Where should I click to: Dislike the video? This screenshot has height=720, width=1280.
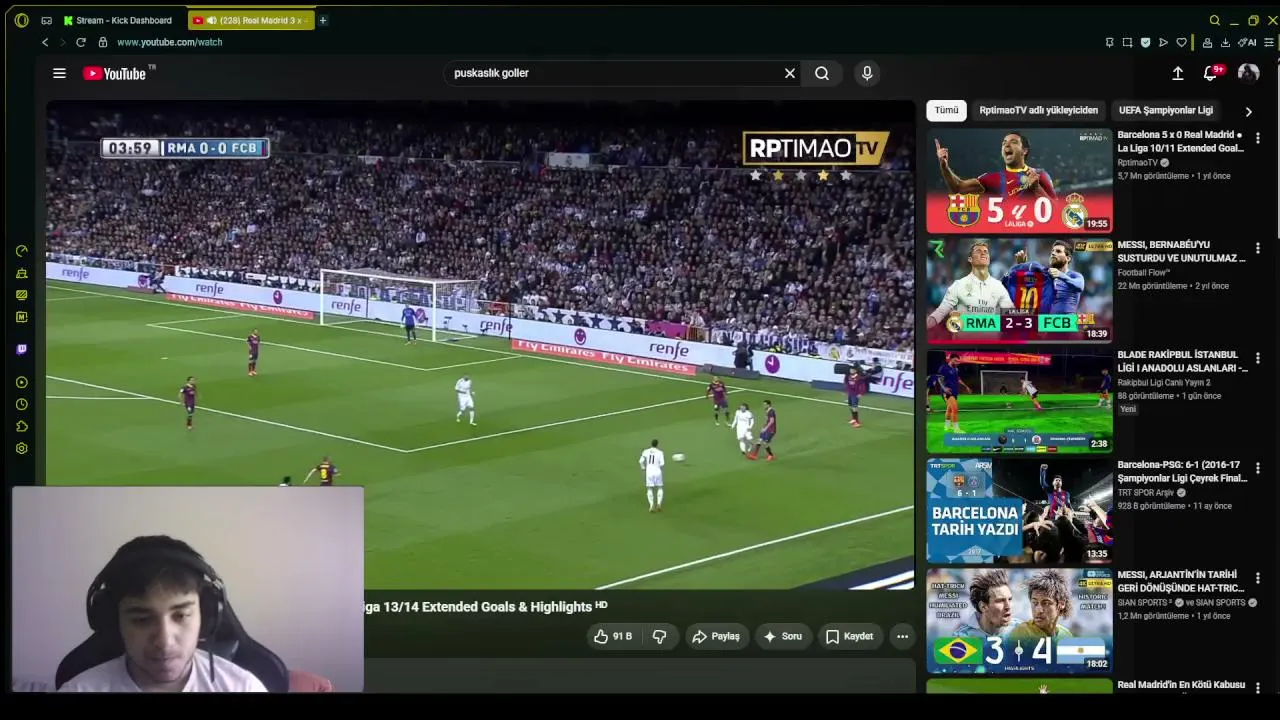[x=659, y=636]
